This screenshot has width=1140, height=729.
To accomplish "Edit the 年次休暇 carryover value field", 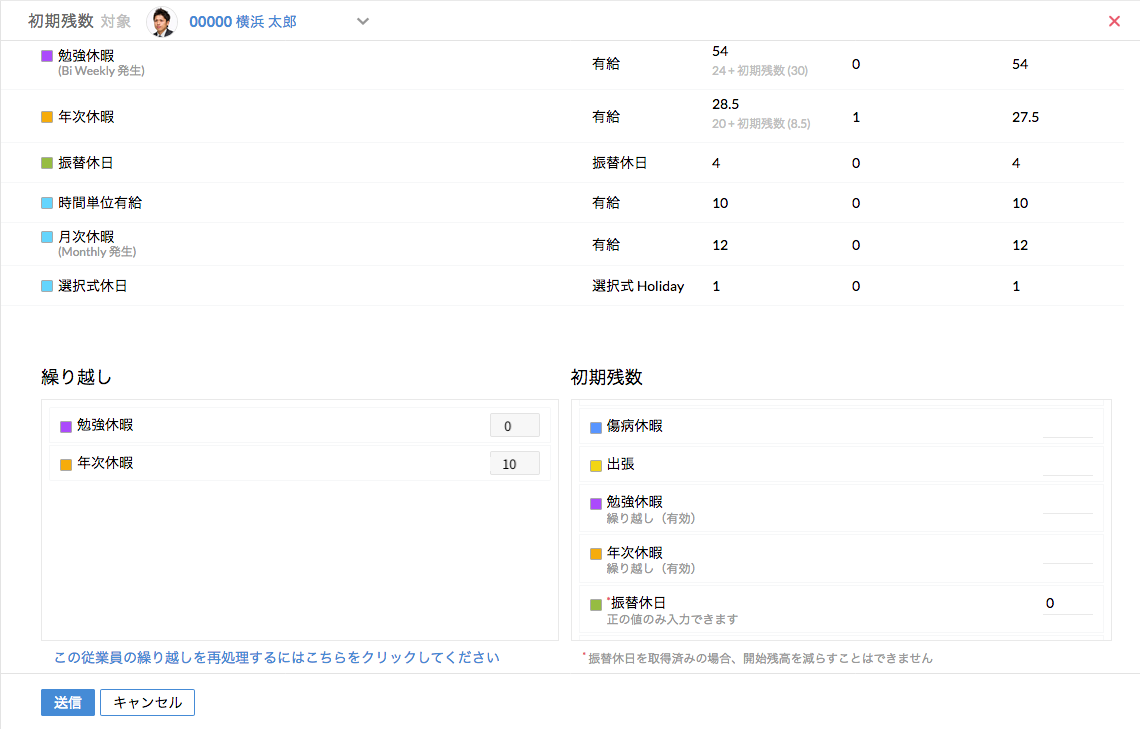I will (514, 464).
